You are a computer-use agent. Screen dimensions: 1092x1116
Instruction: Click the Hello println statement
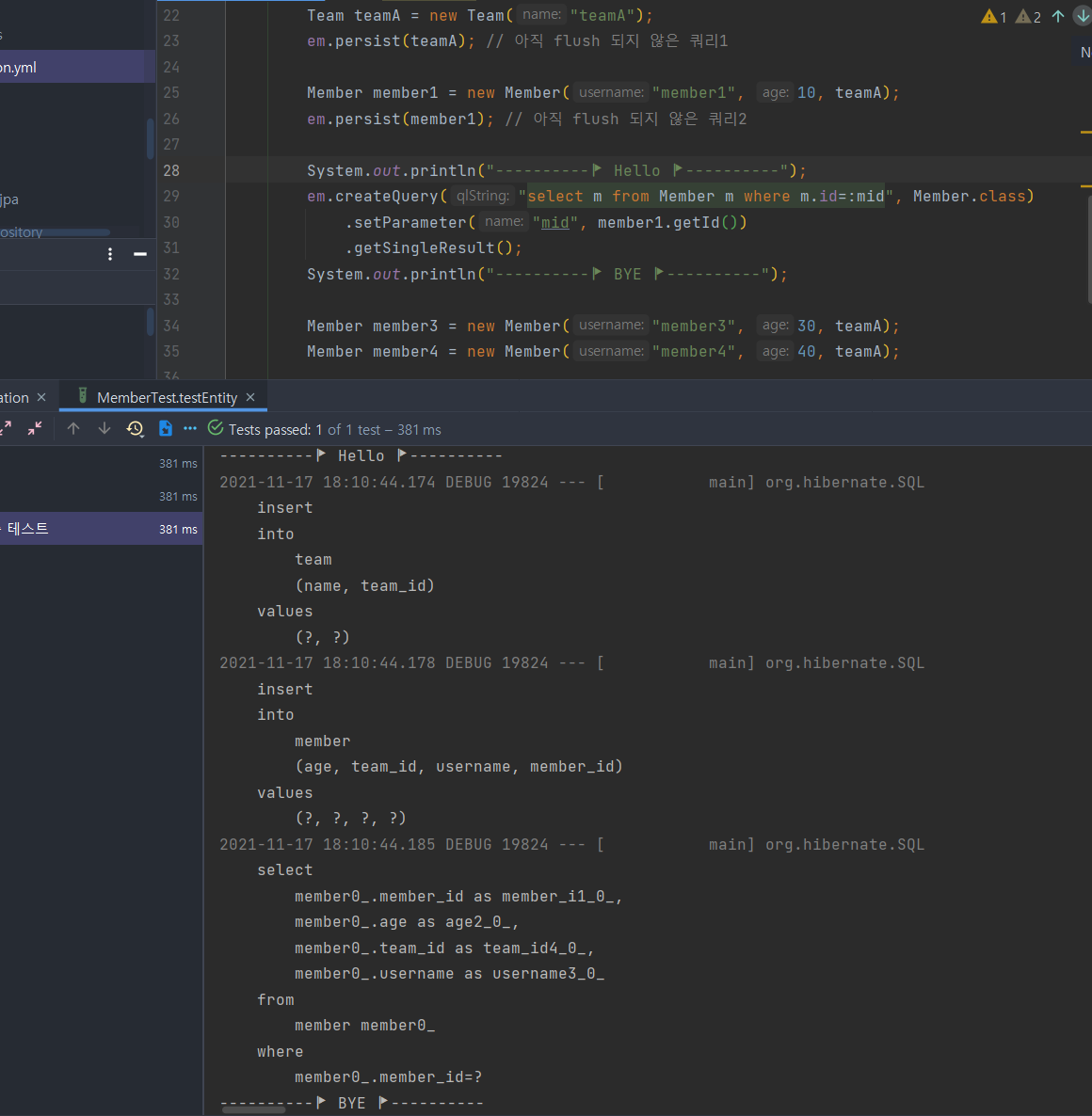tap(556, 171)
